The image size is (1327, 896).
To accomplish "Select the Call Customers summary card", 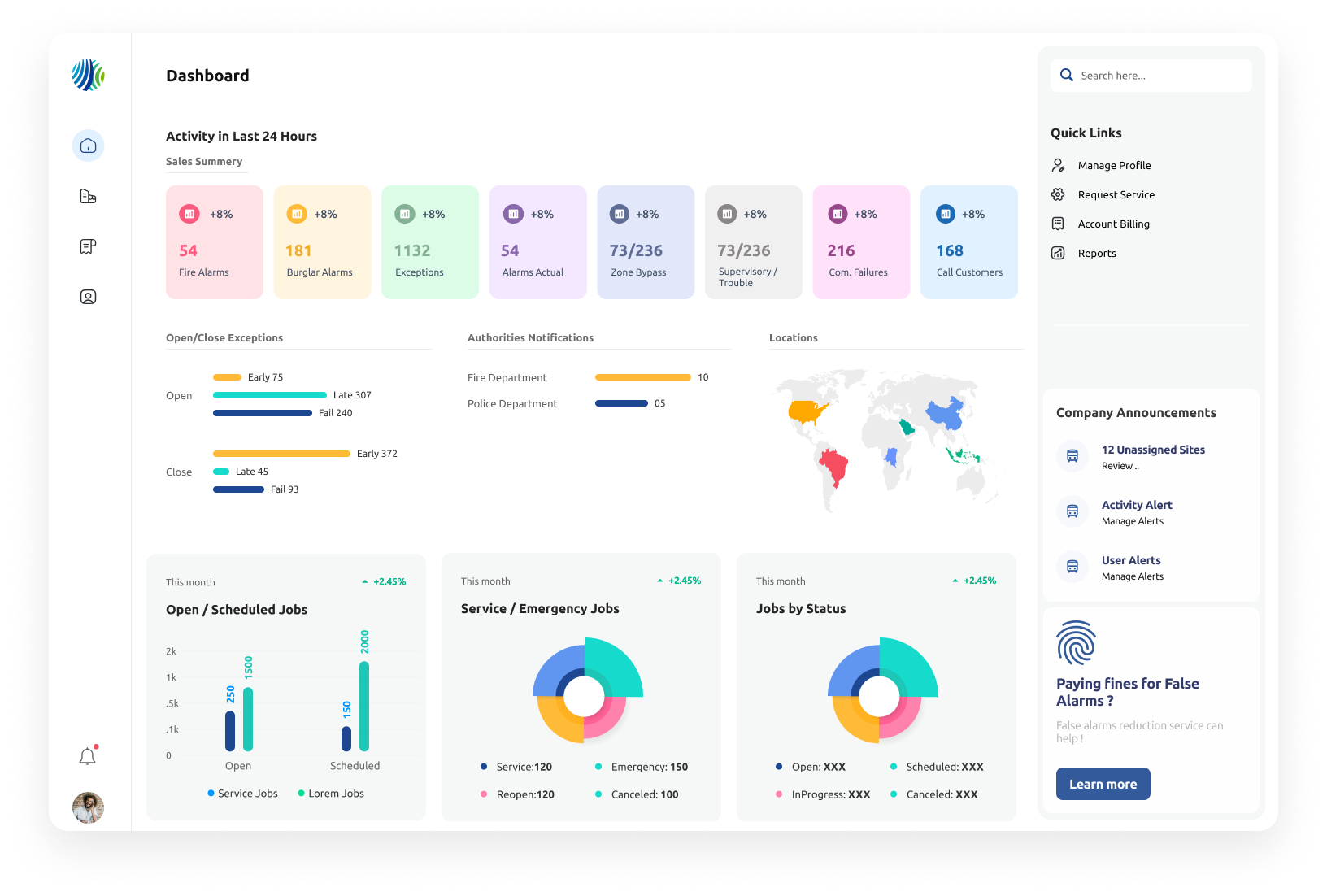I will coord(969,242).
